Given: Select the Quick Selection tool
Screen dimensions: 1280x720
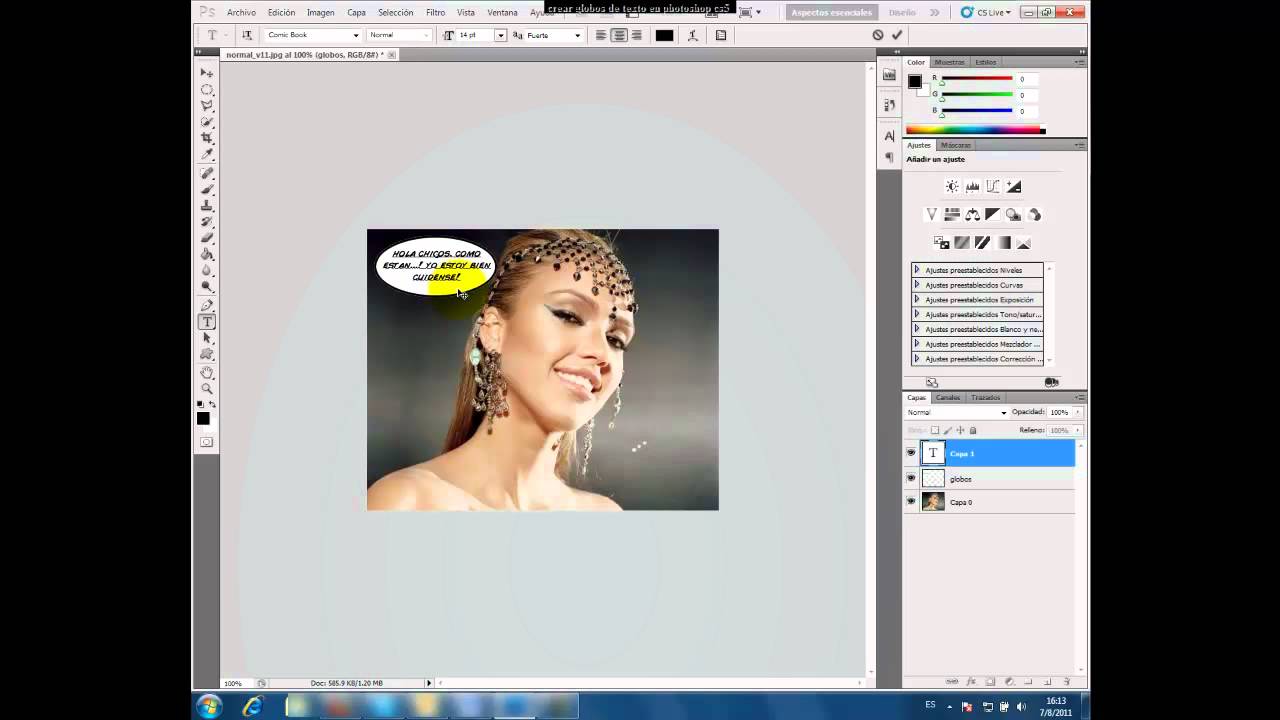Looking at the screenshot, I should (x=207, y=122).
